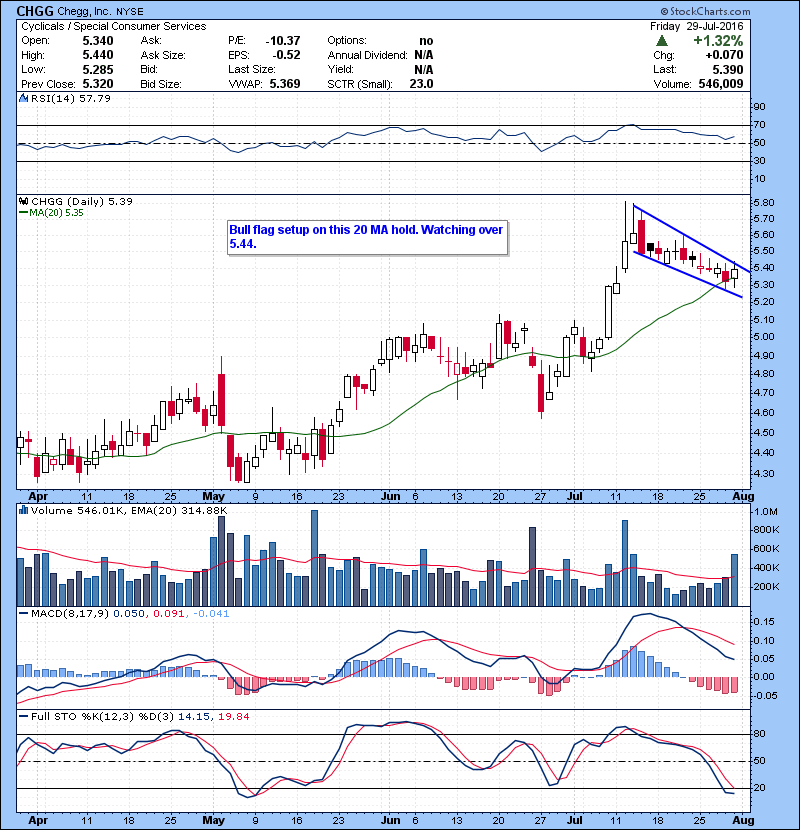Click the Volume value 546,009
Image resolution: width=800 pixels, height=830 pixels.
coord(721,84)
